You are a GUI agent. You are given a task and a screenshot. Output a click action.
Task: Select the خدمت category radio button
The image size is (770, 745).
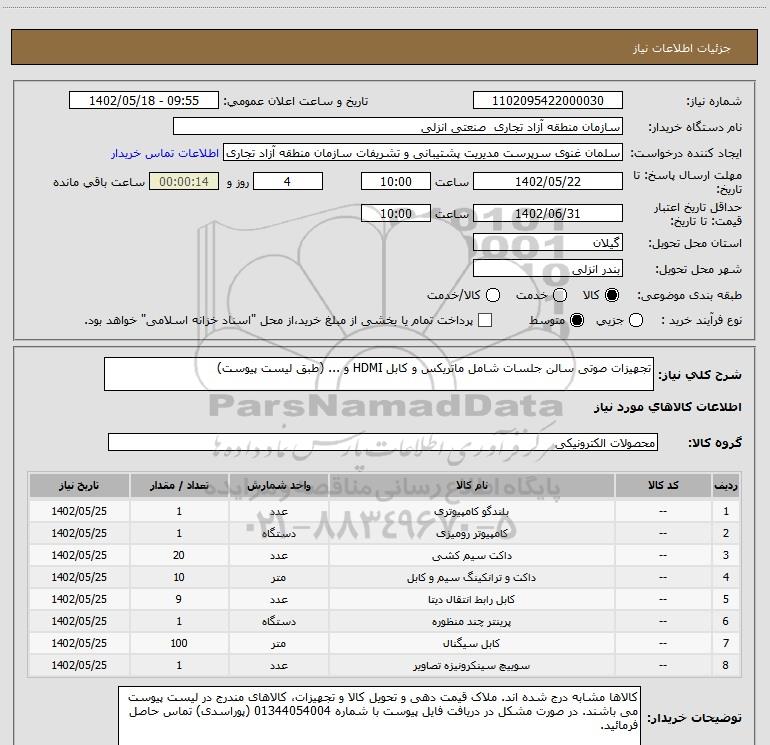pos(560,295)
